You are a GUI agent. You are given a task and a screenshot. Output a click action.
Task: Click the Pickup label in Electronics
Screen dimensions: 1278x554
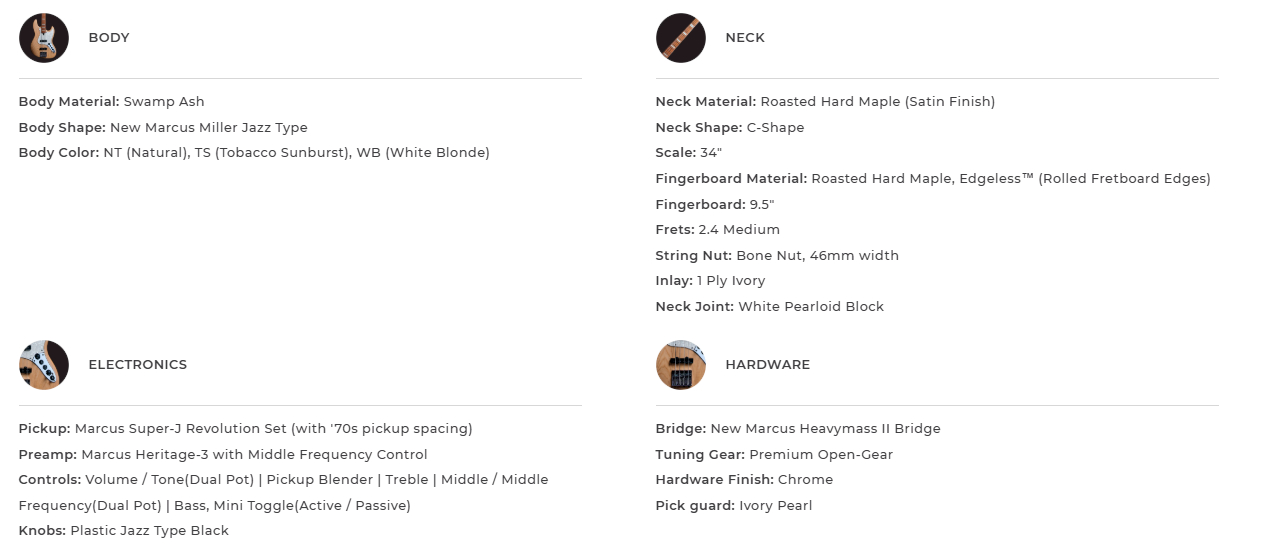click(x=45, y=429)
